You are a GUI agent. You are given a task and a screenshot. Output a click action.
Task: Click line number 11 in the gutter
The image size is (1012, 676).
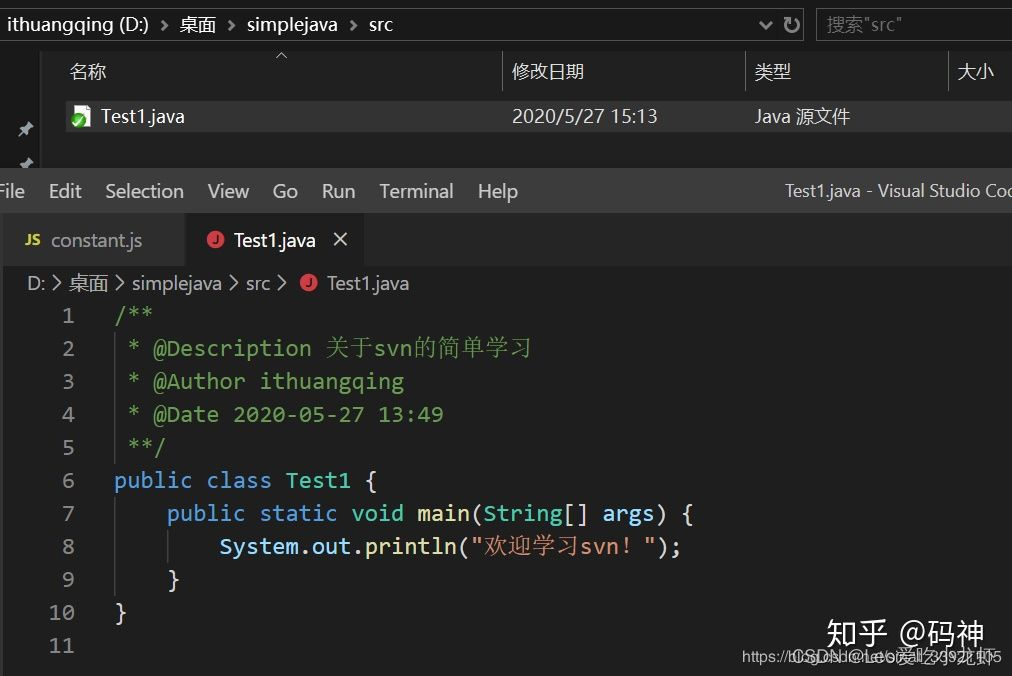pyautogui.click(x=62, y=645)
